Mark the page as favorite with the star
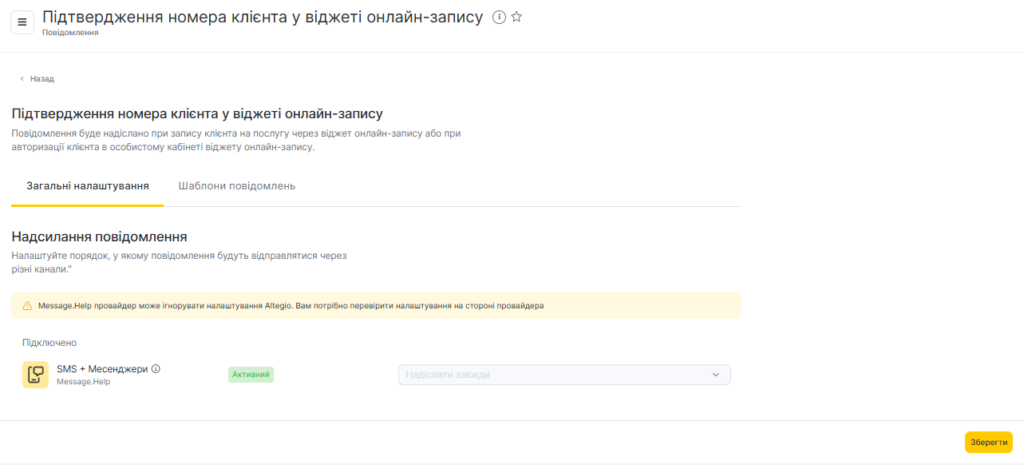 coord(516,17)
